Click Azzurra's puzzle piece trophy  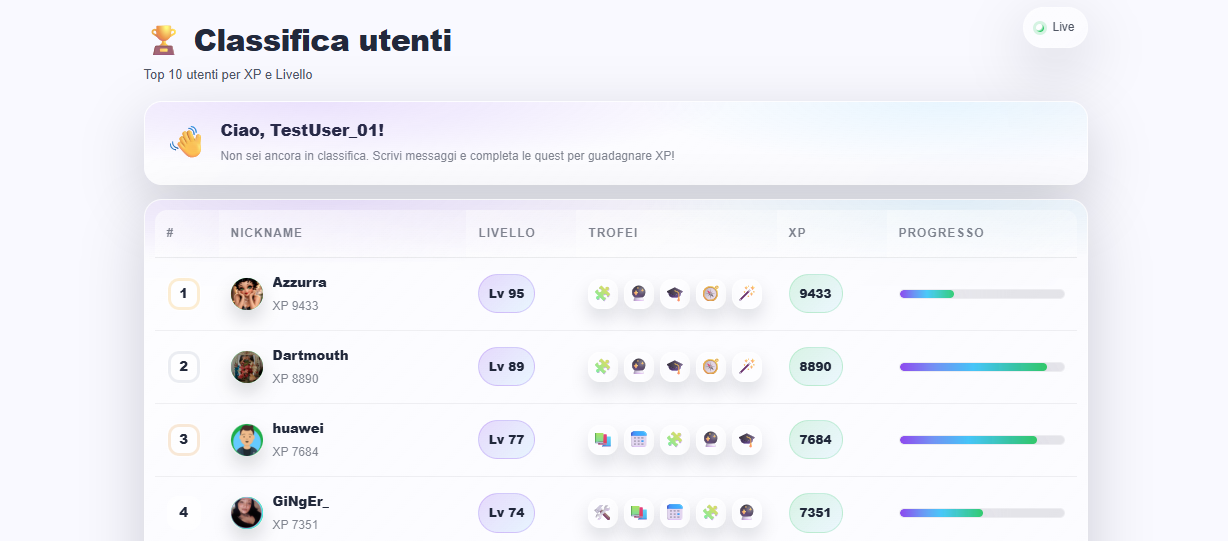602,294
